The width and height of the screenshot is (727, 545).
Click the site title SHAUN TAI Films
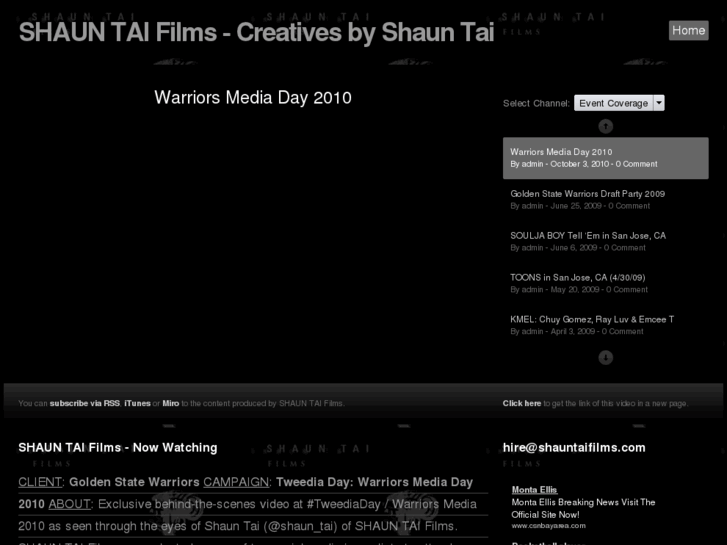tap(256, 32)
